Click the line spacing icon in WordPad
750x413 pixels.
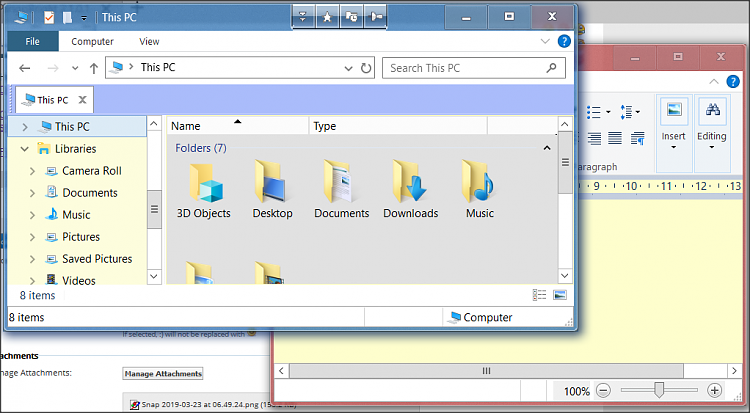[x=626, y=112]
